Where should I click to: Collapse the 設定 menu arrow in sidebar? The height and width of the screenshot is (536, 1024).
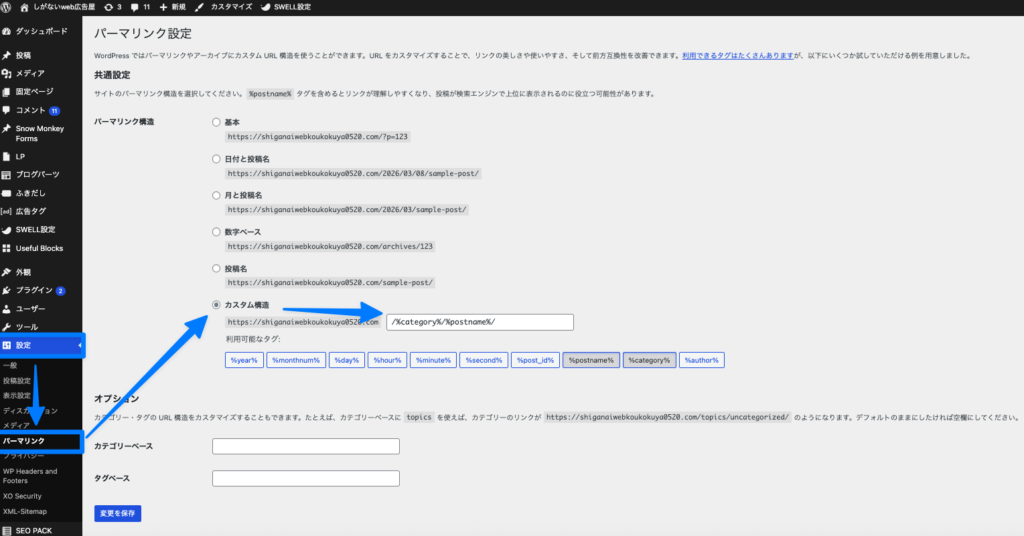coord(80,346)
